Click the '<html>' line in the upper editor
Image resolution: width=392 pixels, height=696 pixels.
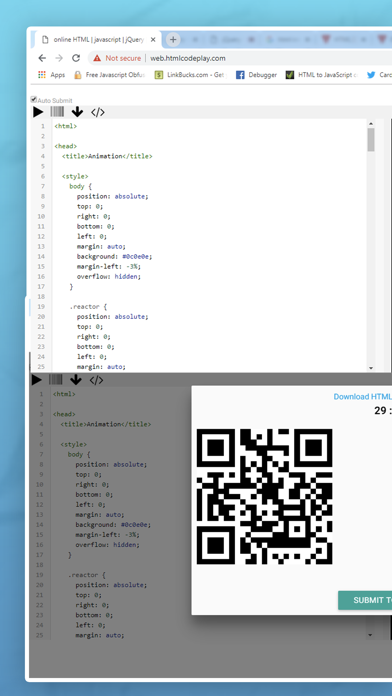[x=66, y=126]
